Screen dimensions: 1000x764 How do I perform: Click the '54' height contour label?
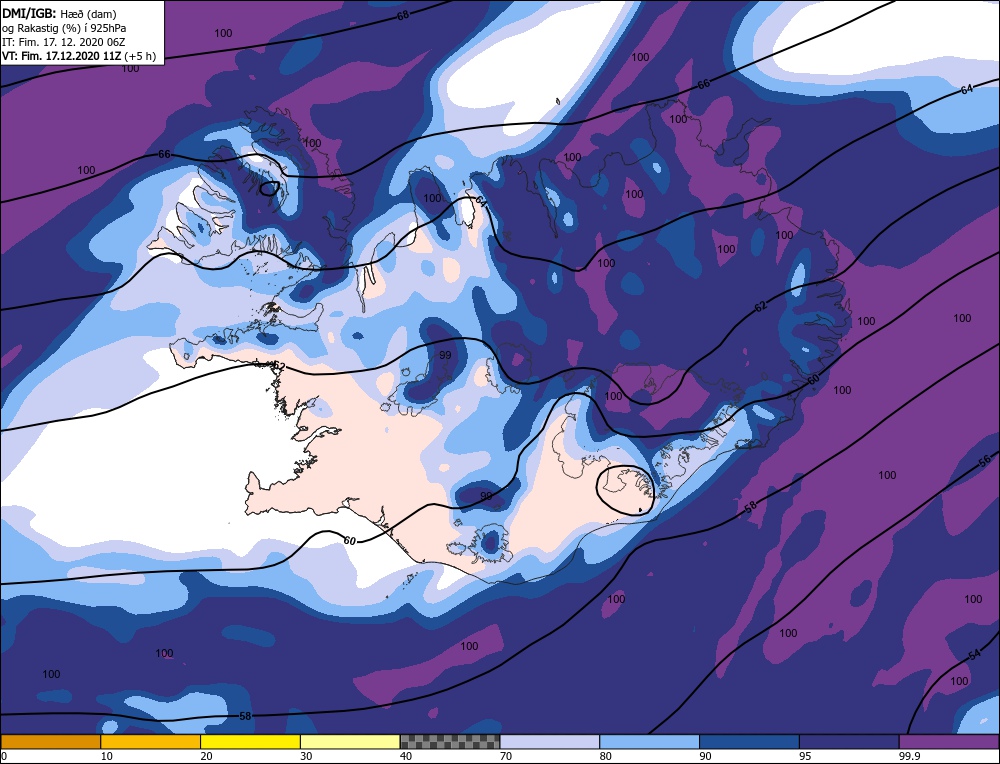point(974,655)
